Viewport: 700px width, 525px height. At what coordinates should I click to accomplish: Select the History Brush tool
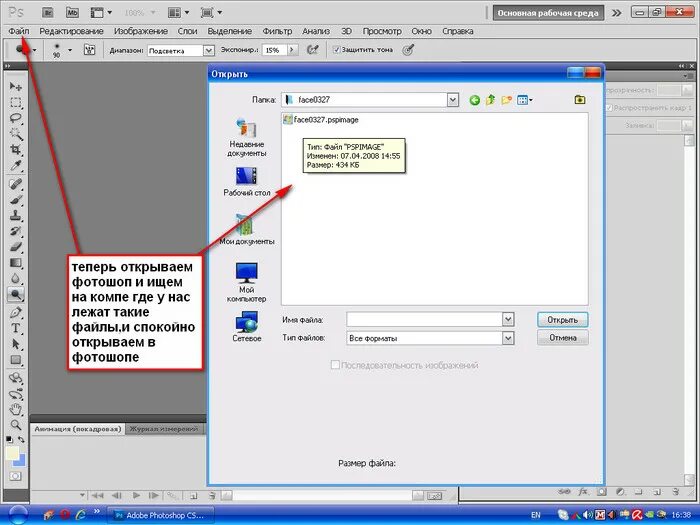[16, 231]
